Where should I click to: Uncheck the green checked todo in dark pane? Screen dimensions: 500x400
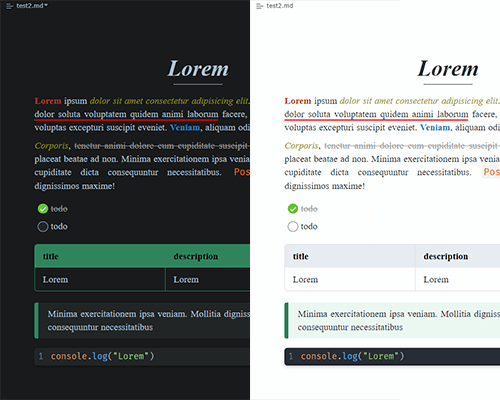click(x=43, y=209)
